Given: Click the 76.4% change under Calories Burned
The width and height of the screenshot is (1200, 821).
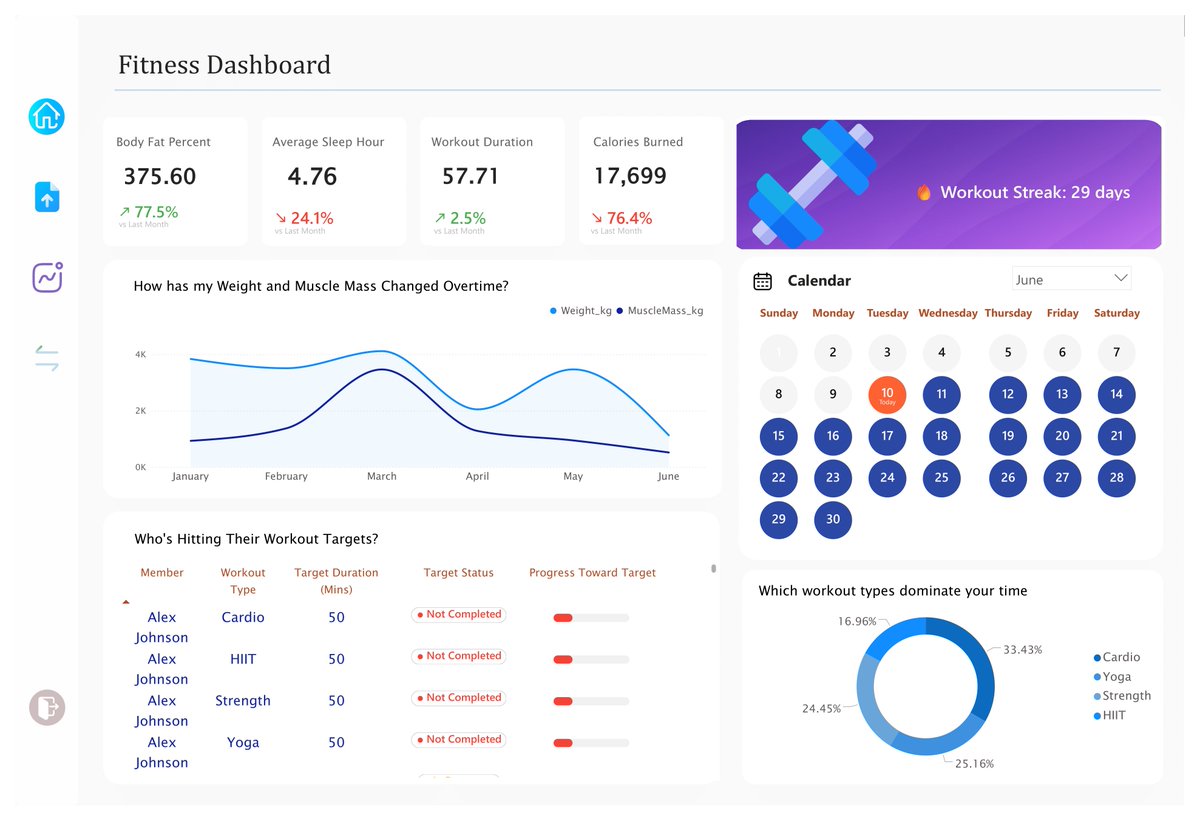Looking at the screenshot, I should coord(622,218).
